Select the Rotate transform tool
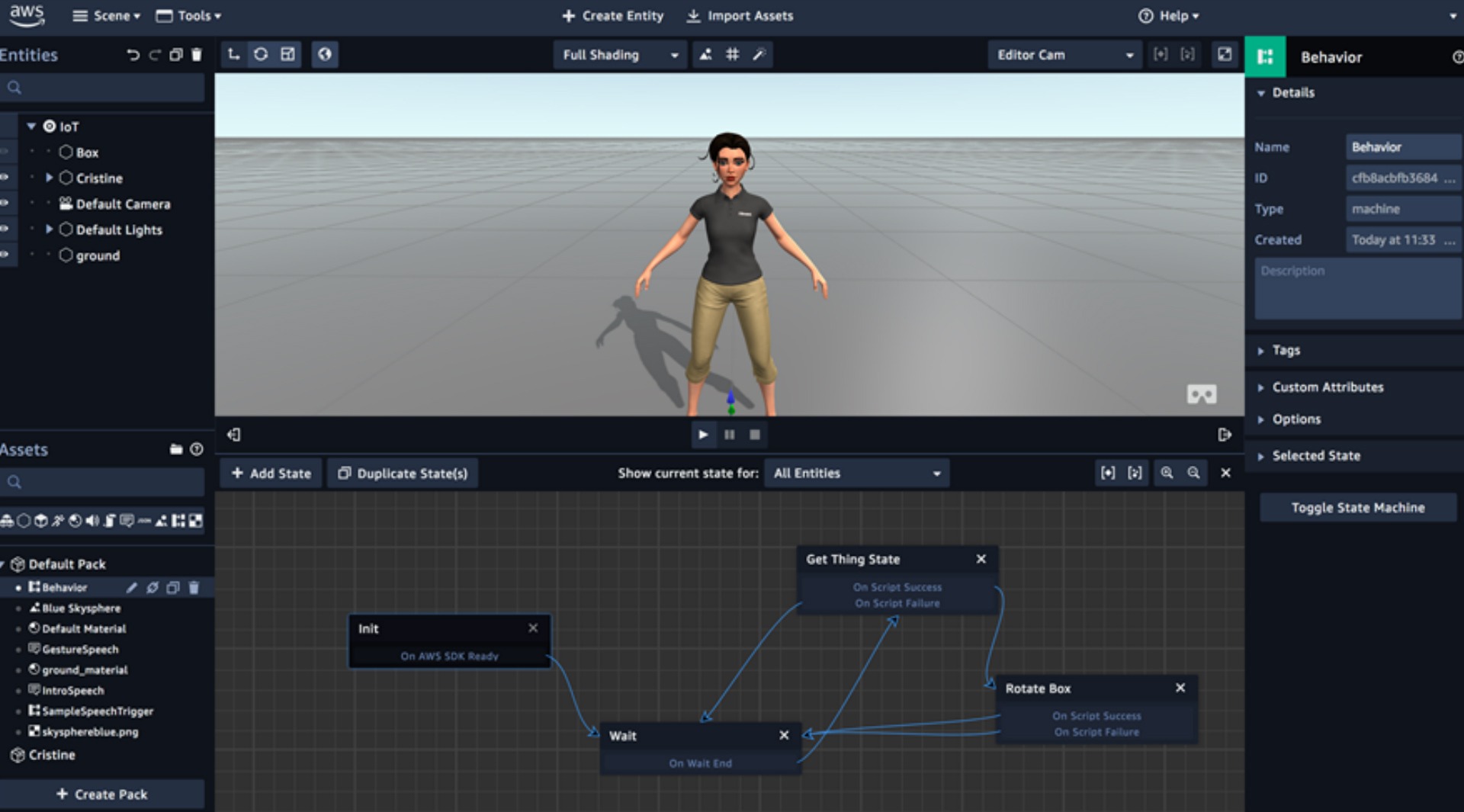Image resolution: width=1464 pixels, height=812 pixels. (261, 54)
